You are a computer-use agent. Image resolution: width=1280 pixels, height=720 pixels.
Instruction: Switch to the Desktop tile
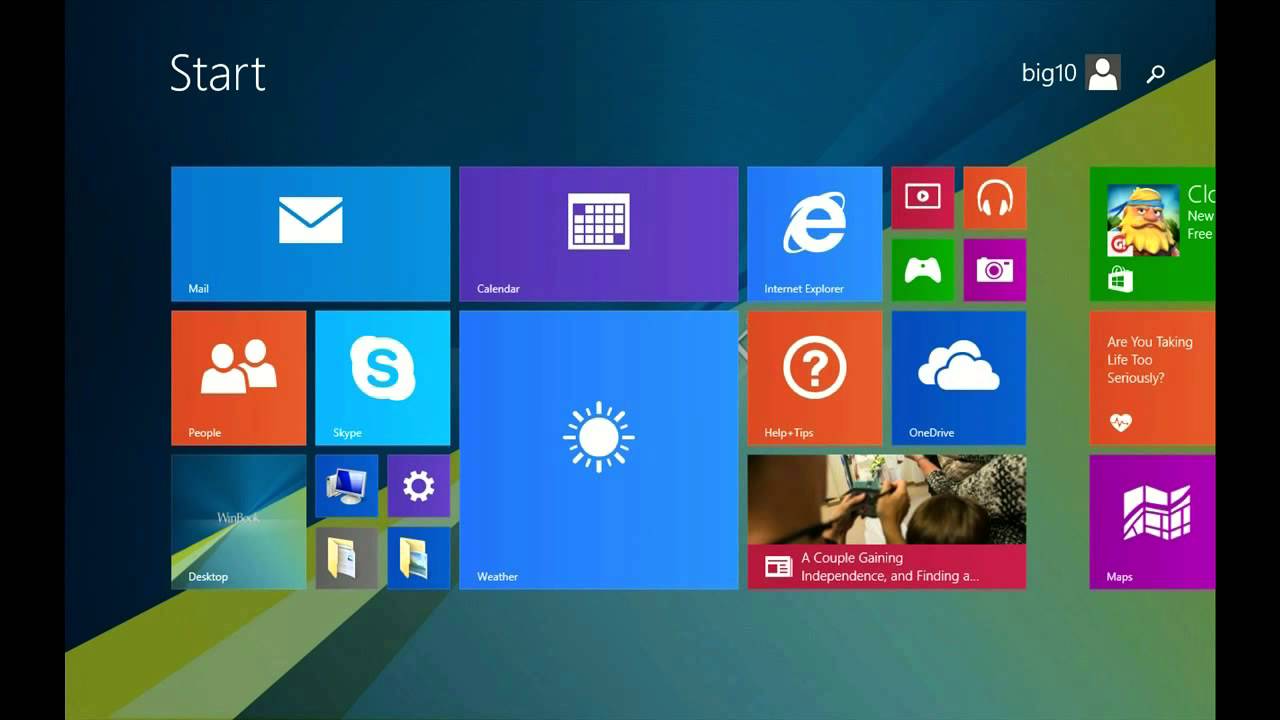point(238,522)
